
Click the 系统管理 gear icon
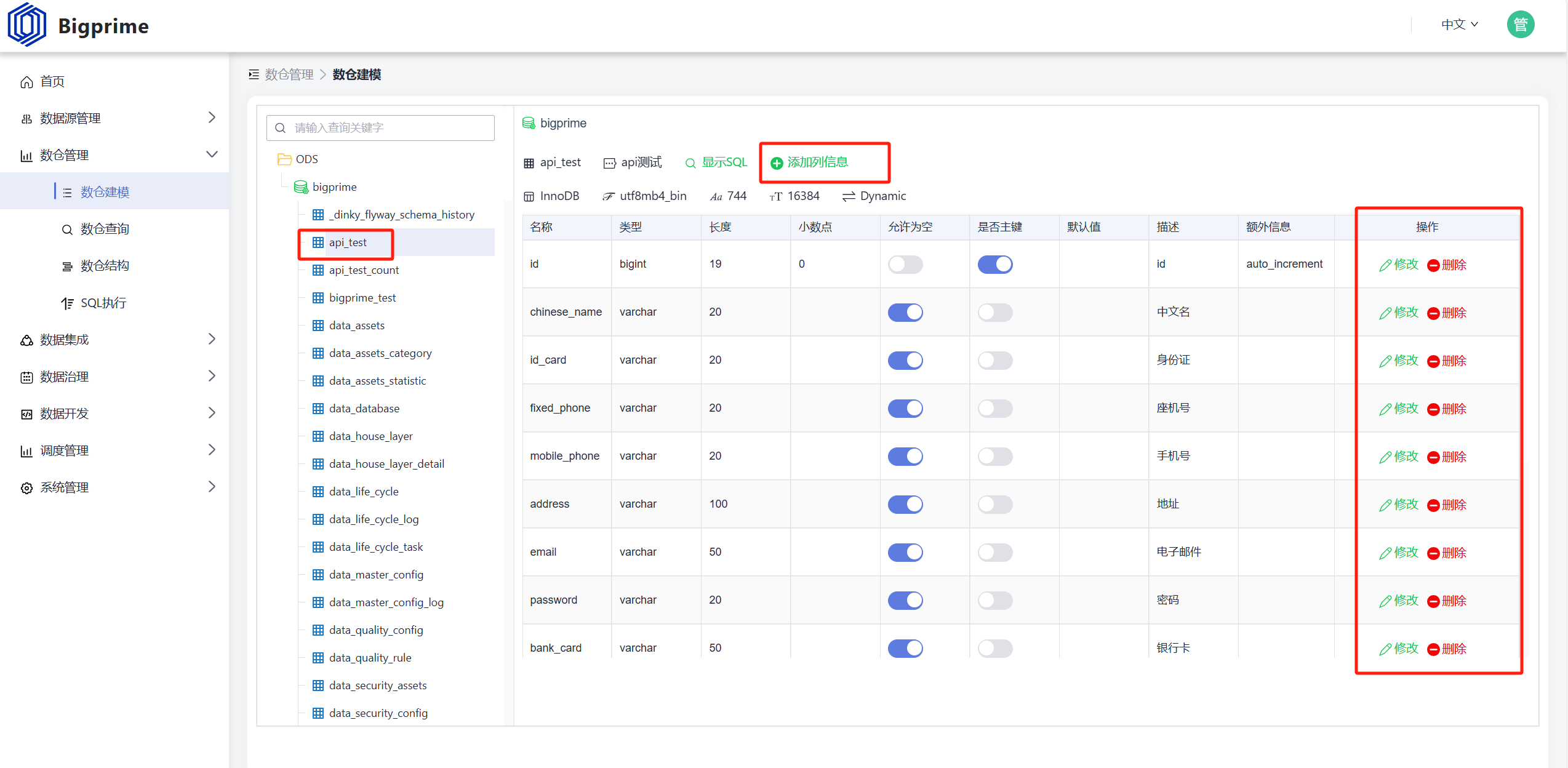coord(26,488)
